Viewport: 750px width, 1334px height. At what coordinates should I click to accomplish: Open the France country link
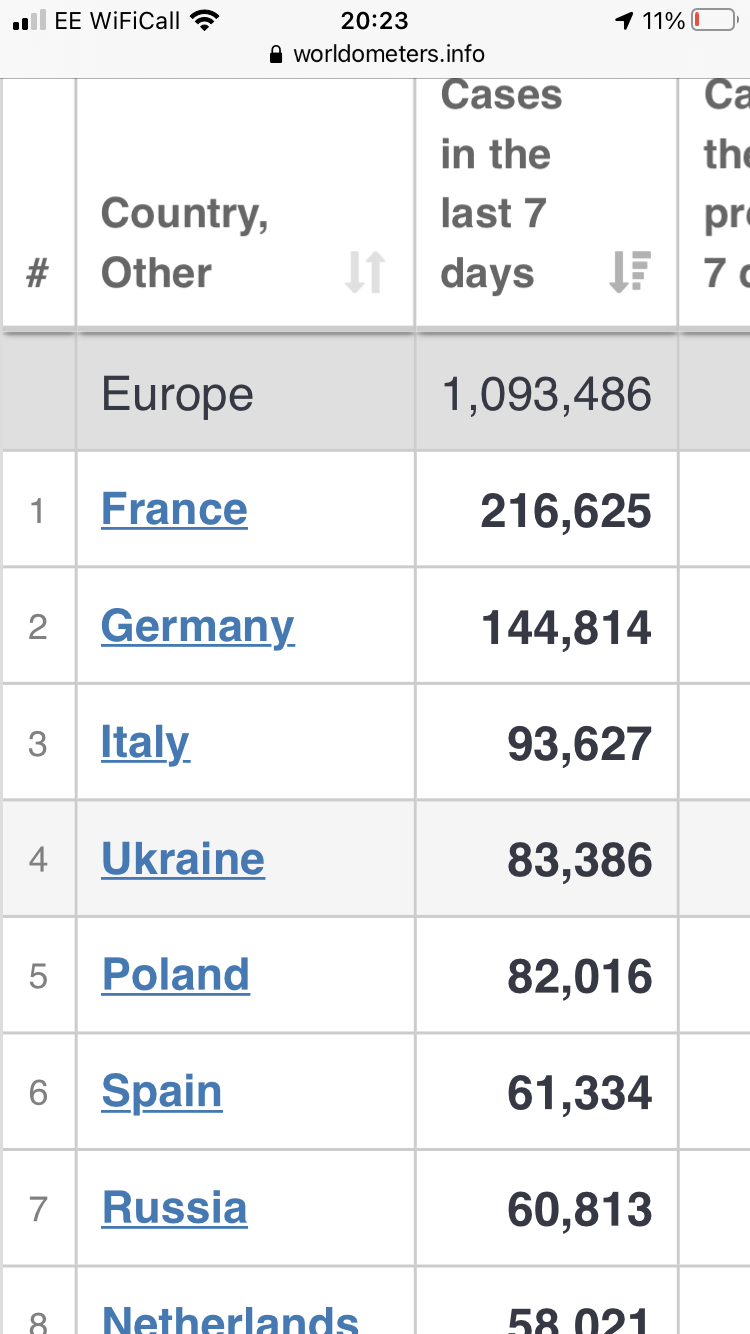click(174, 510)
